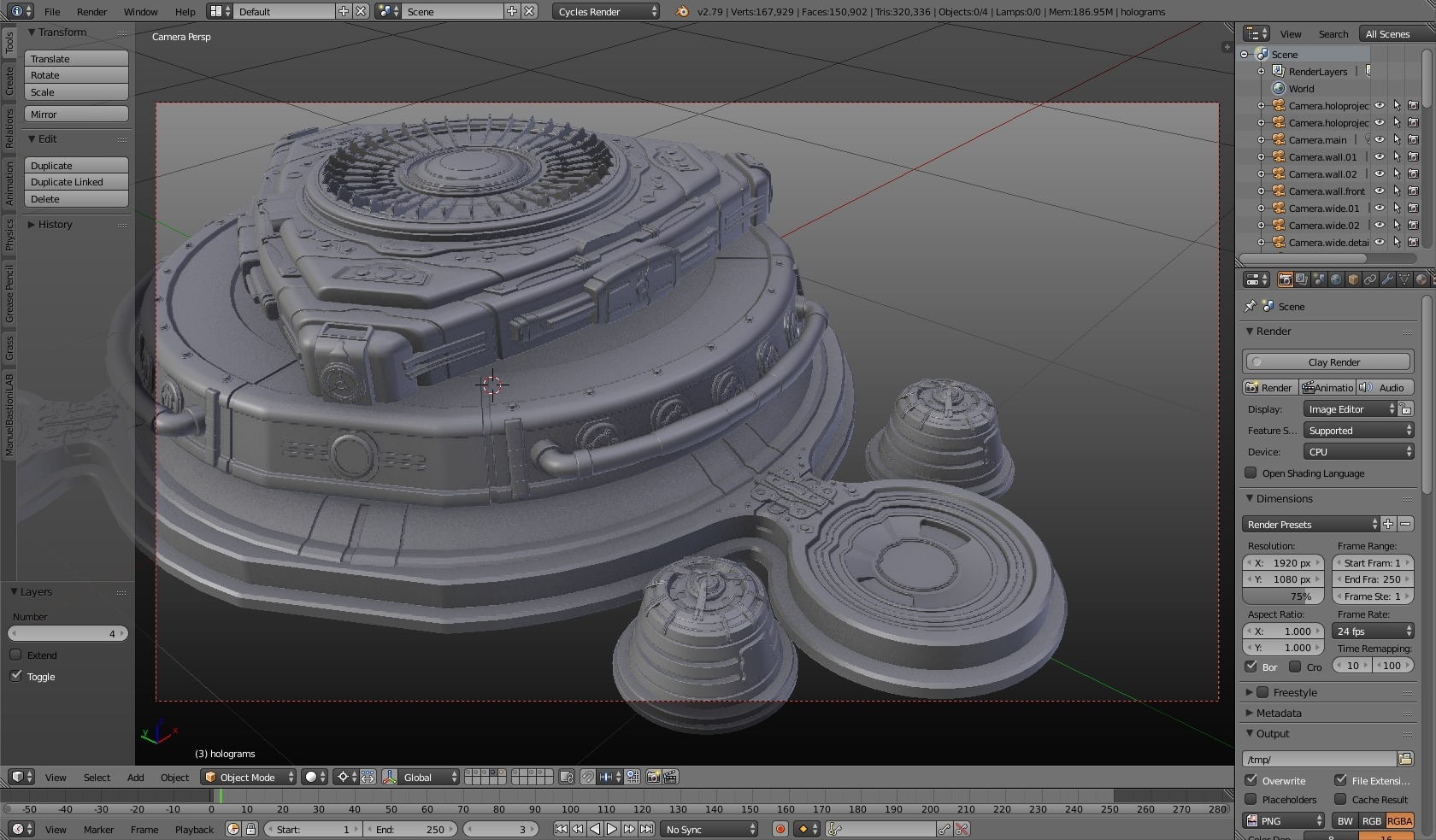This screenshot has width=1436, height=840.
Task: Open the Window menu
Action: coord(140,12)
